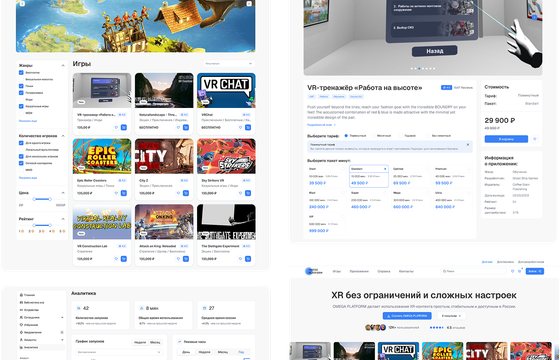Open Приложения in landing page navigation
The image size is (560, 360).
(359, 271)
